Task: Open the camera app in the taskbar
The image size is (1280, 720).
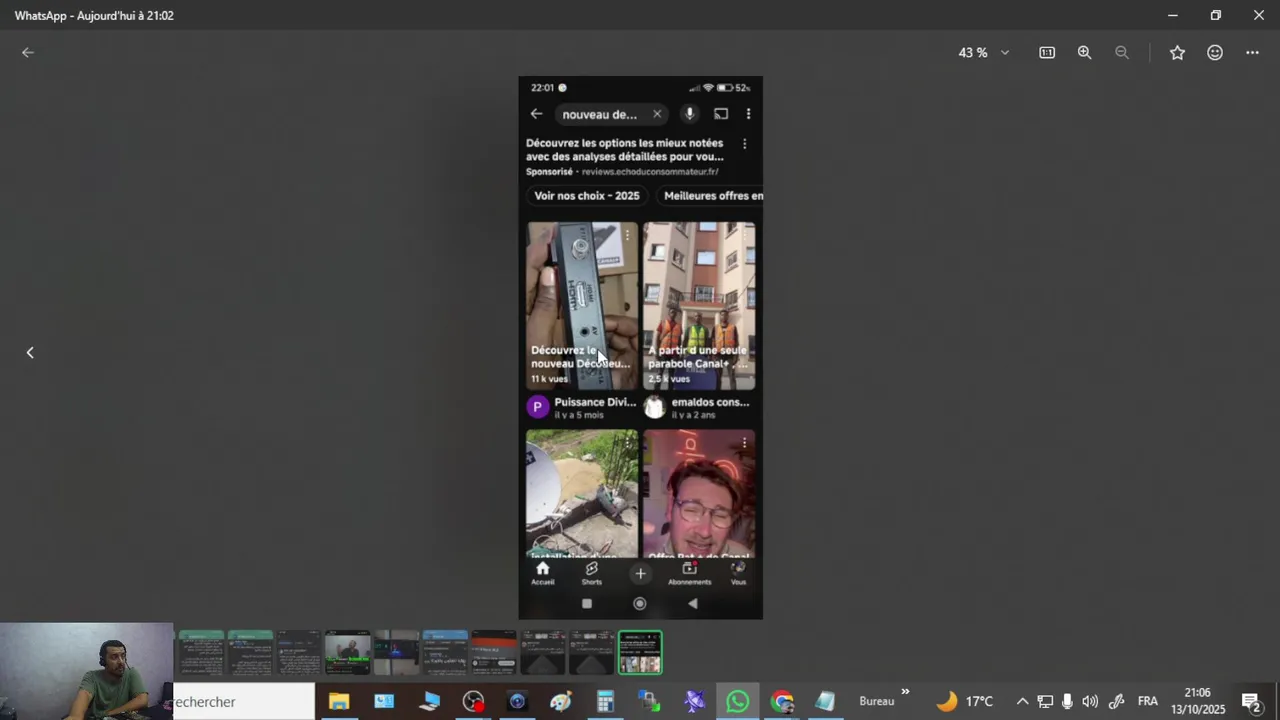Action: [x=517, y=702]
